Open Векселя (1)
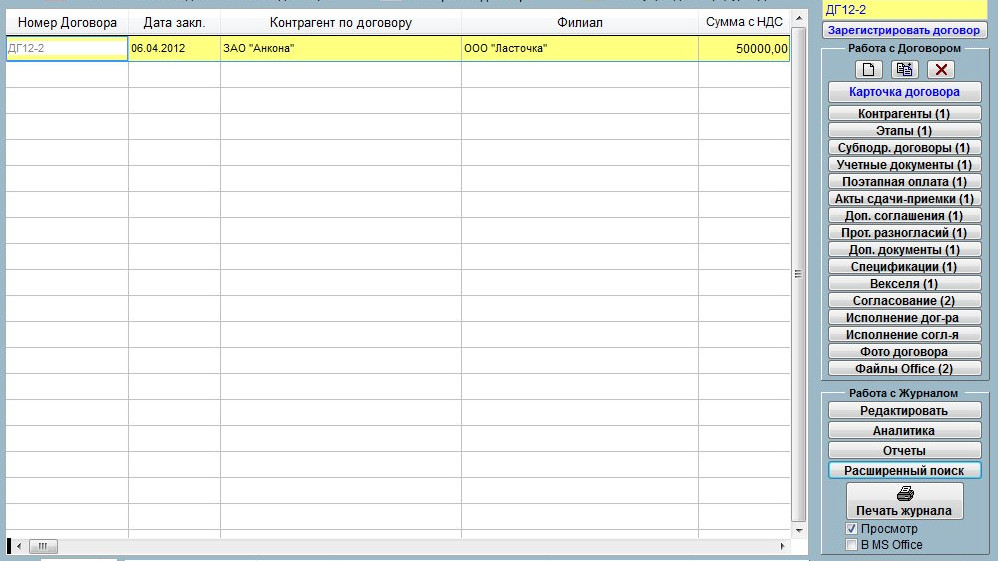This screenshot has width=998, height=561. click(x=904, y=283)
